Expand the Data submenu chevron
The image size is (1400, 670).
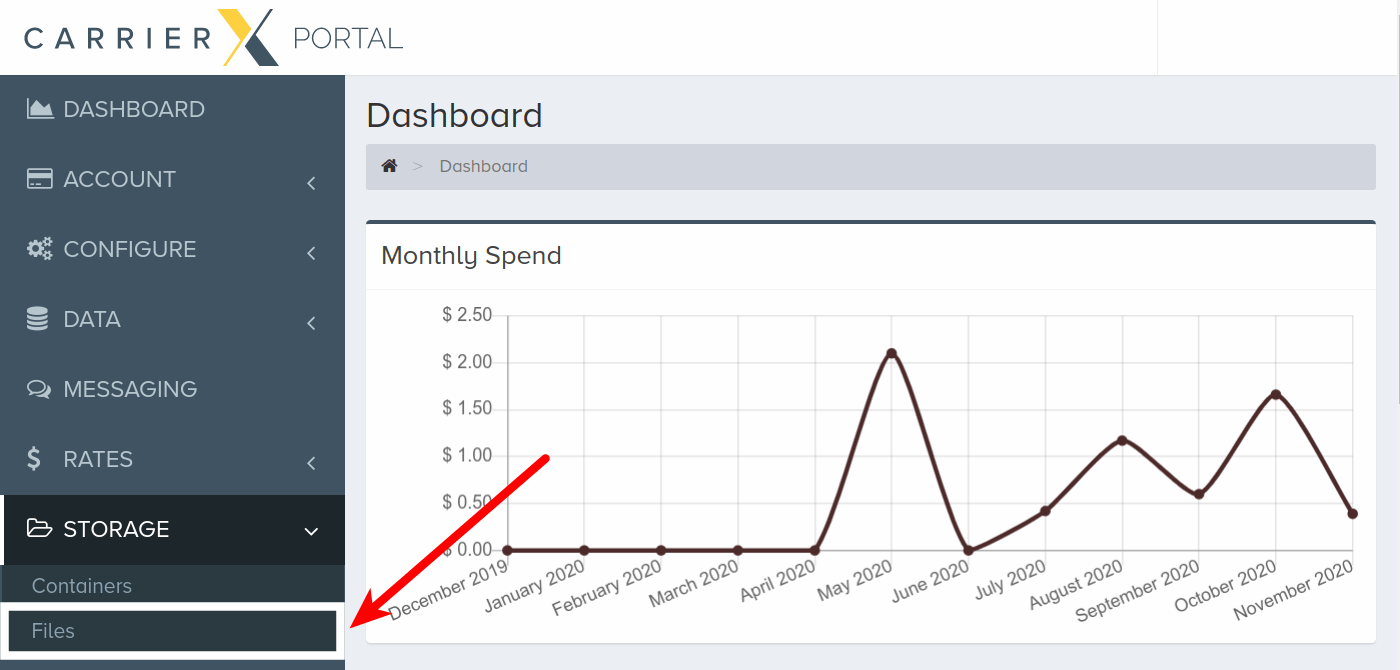(x=312, y=323)
